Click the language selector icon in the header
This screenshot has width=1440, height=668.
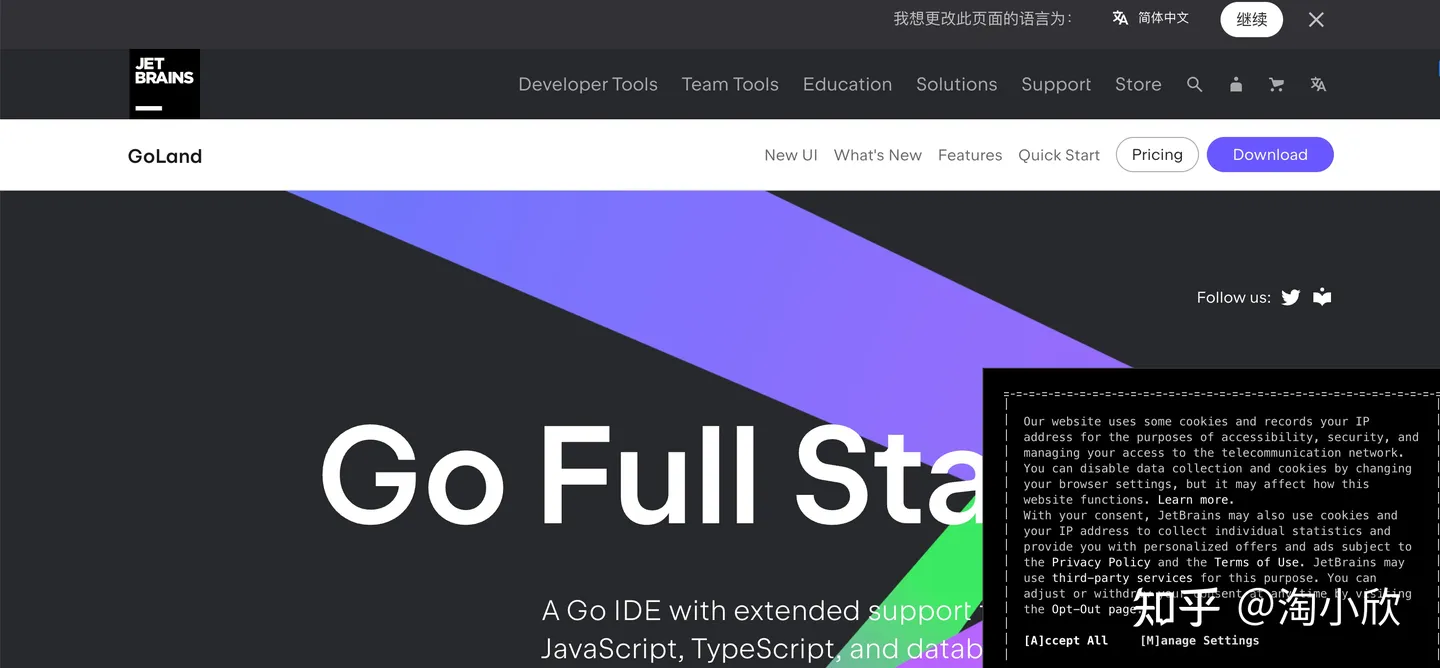tap(1318, 84)
